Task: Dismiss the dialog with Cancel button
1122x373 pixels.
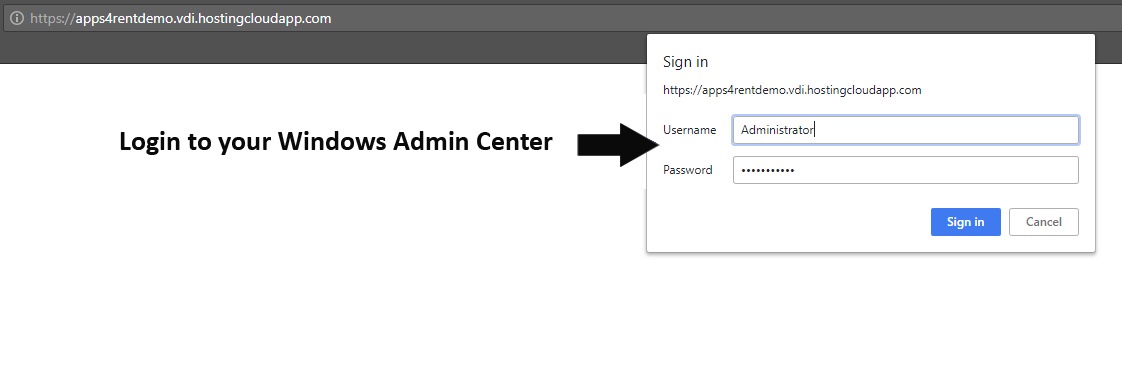Action: coord(1043,222)
